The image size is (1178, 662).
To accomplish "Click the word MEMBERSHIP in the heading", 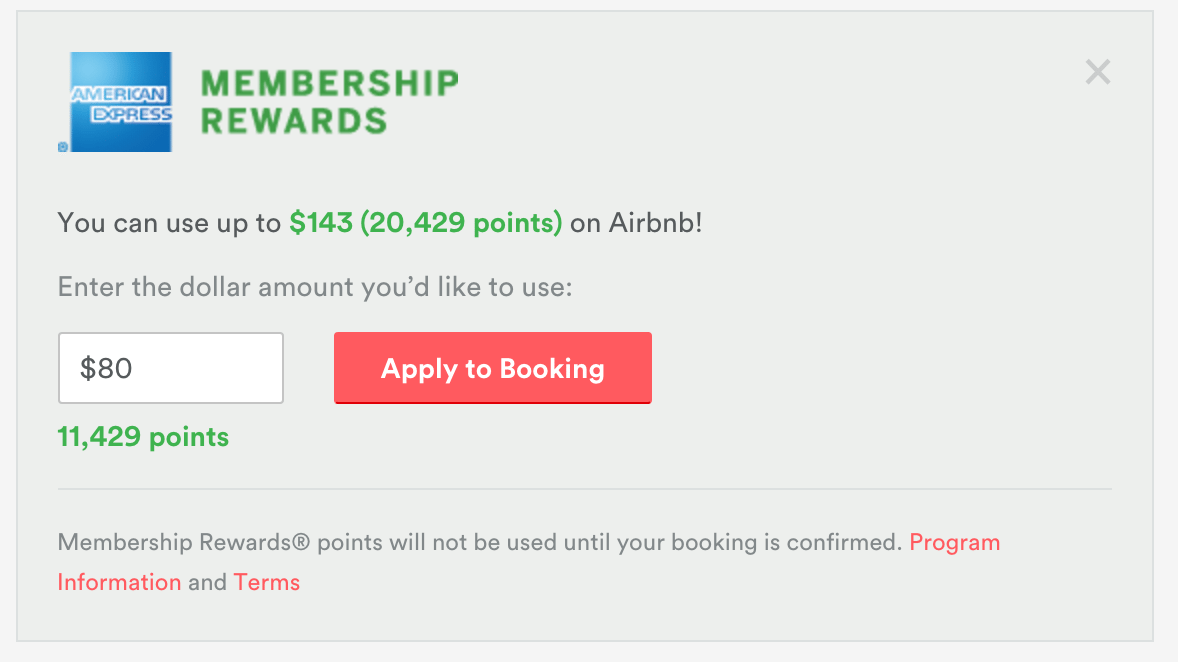I will tap(330, 82).
